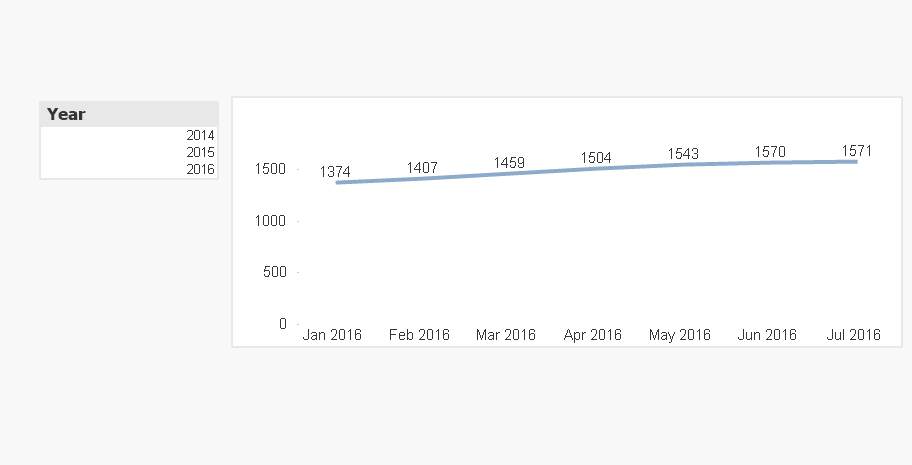The height and width of the screenshot is (465, 912).
Task: Click the 1407 data point label
Action: (x=422, y=167)
